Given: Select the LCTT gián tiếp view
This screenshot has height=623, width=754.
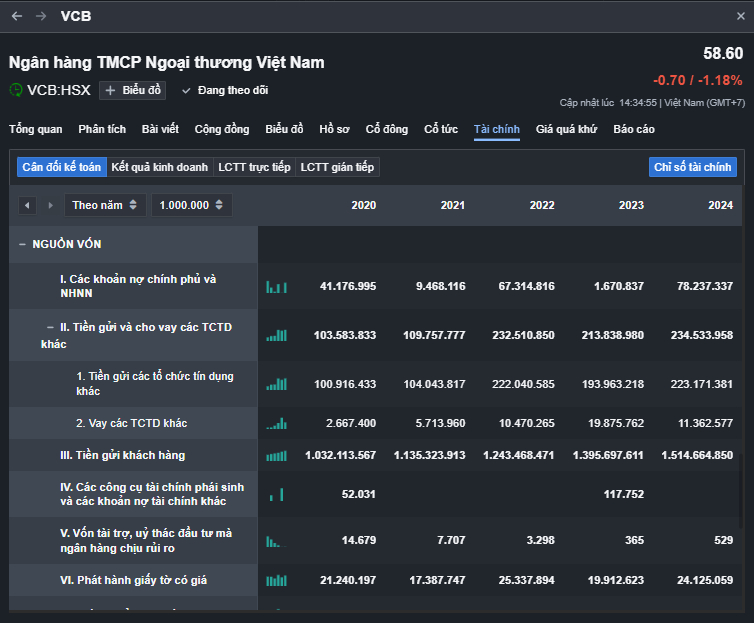Looking at the screenshot, I should [x=337, y=167].
